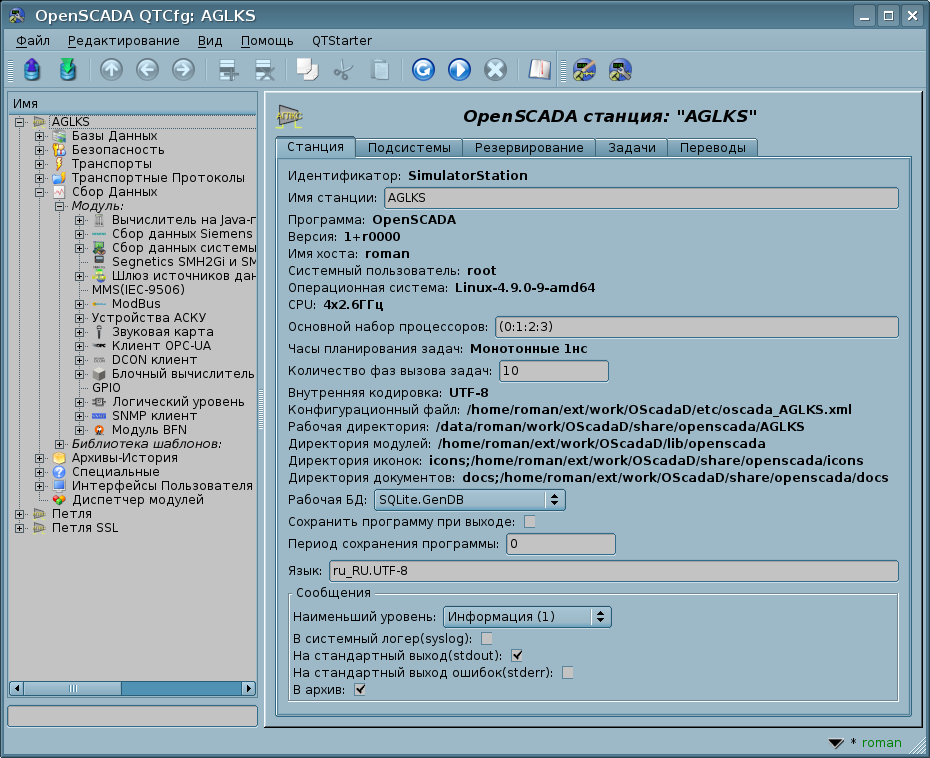Image resolution: width=930 pixels, height=758 pixels.
Task: Click the status indicator arrow near roman
Action: tap(836, 743)
